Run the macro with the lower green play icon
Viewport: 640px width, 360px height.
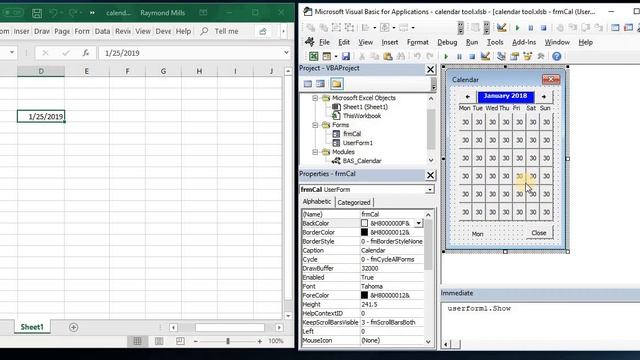tap(446, 56)
